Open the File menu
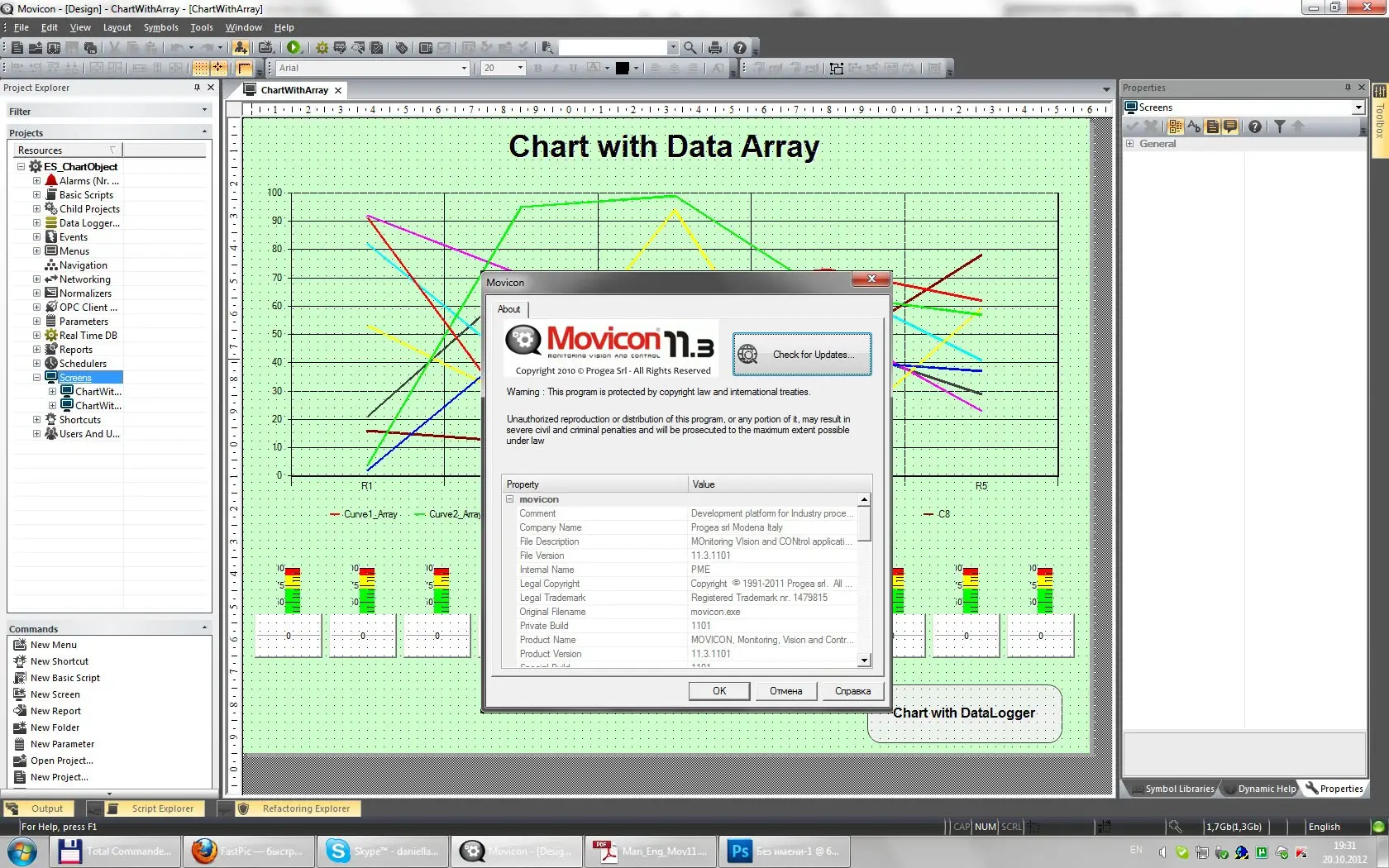The height and width of the screenshot is (868, 1389). 21,27
